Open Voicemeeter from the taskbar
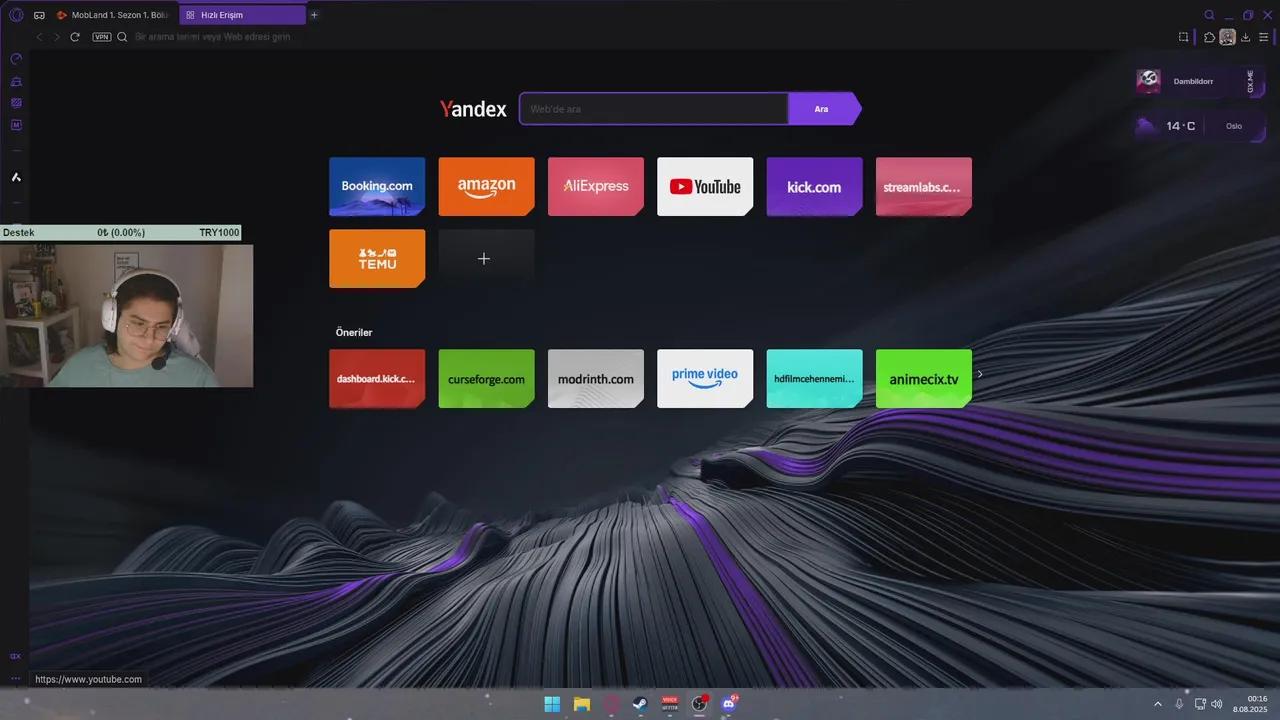The image size is (1280, 720). [670, 704]
